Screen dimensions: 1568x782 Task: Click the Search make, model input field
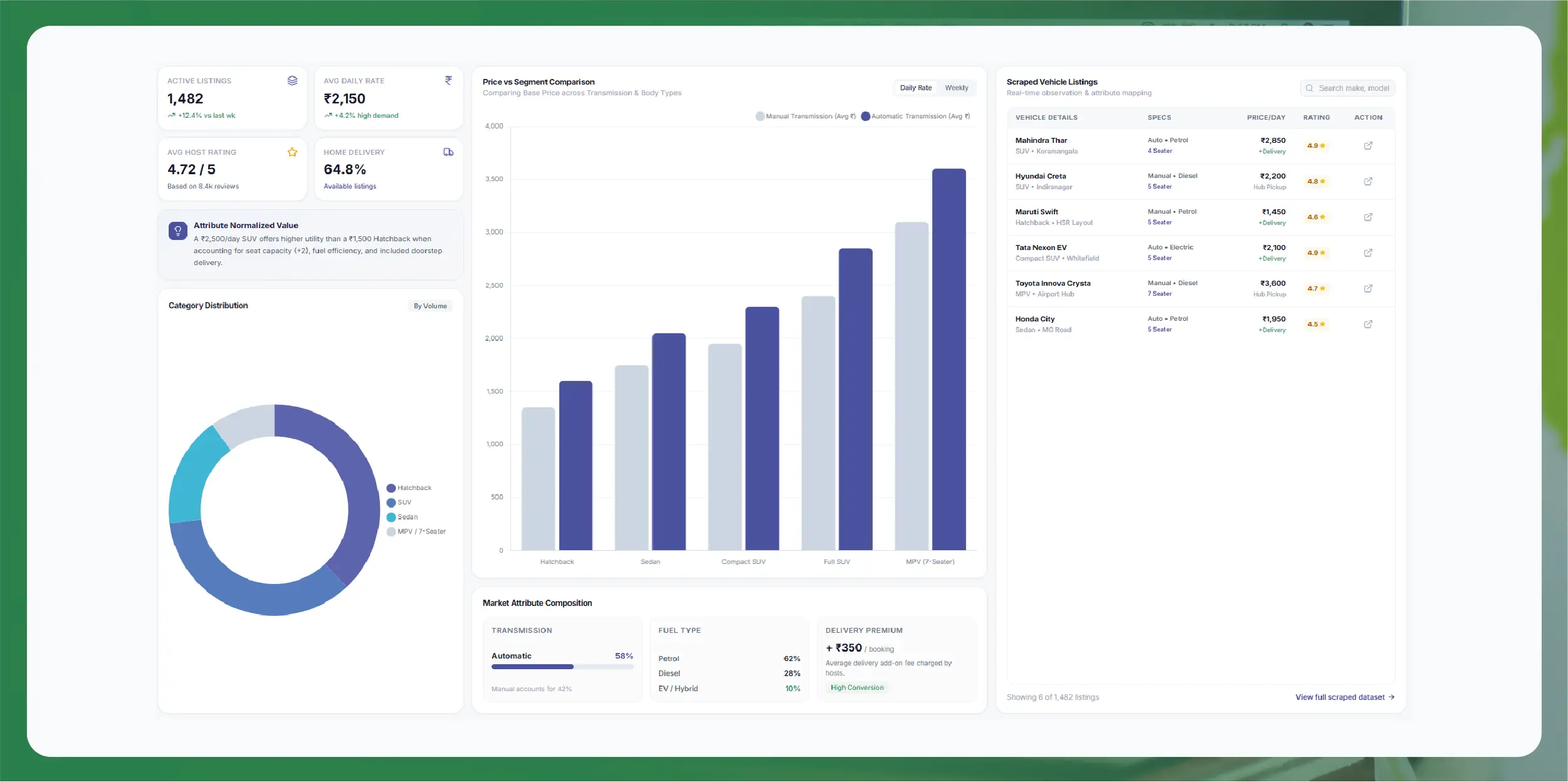pos(1347,88)
